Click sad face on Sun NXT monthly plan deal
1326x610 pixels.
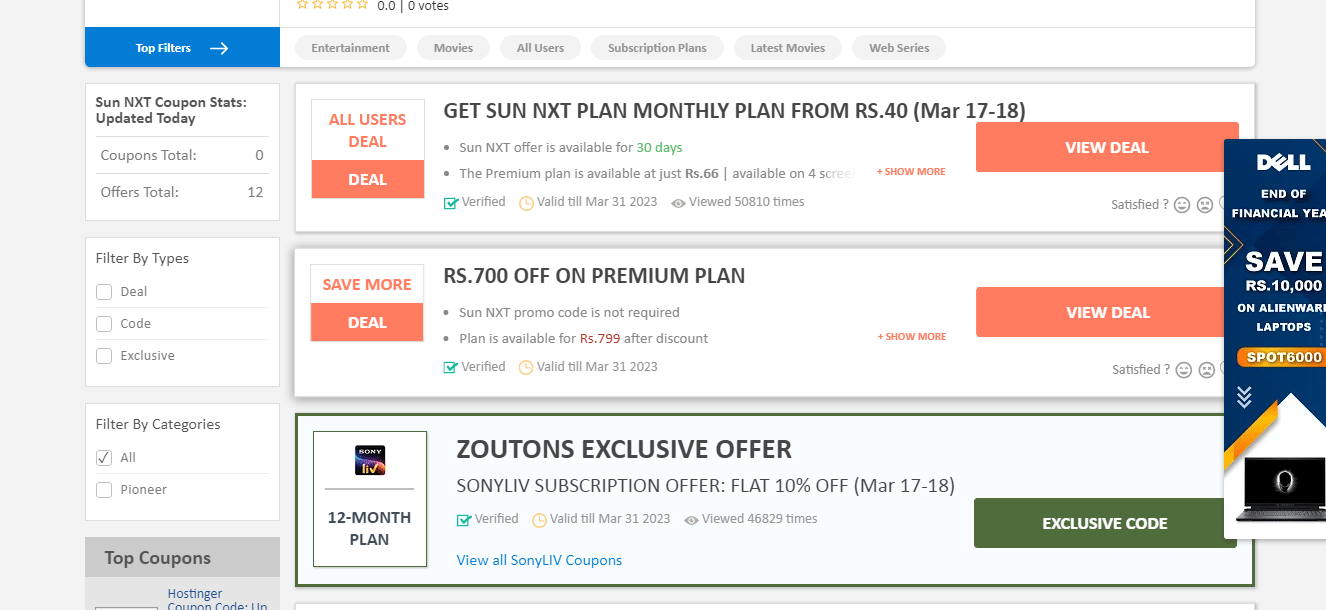1205,205
